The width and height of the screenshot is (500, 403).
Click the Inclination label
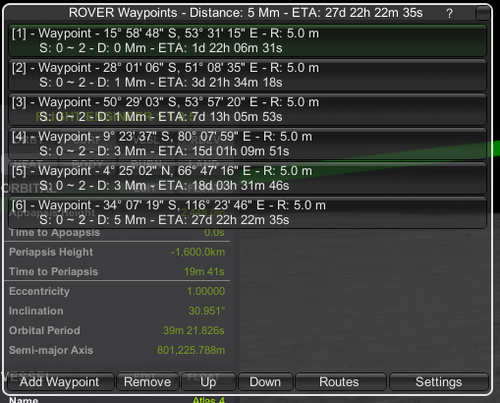36,311
